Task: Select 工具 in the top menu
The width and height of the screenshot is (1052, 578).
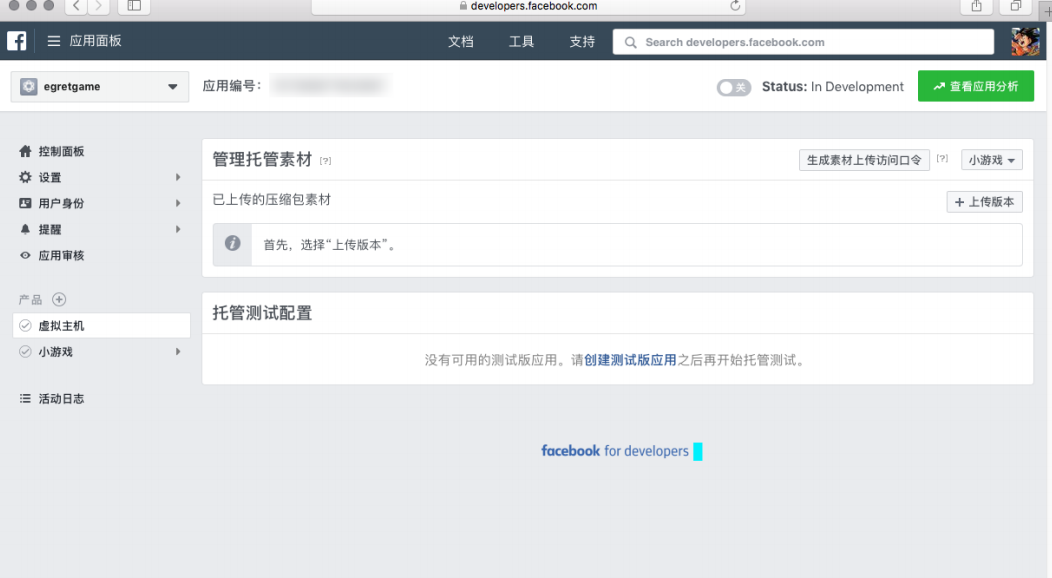Action: [521, 41]
